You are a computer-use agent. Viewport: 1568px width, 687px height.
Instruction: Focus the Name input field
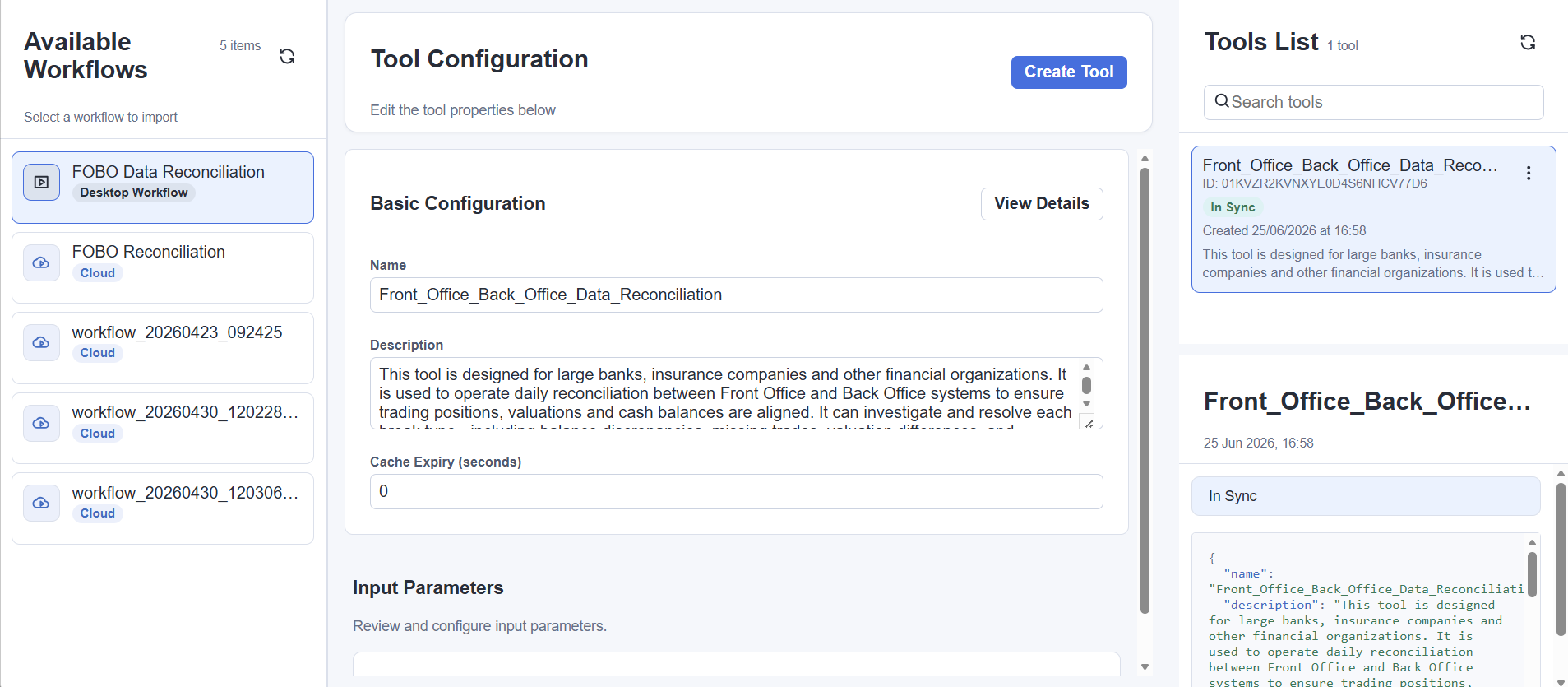click(x=736, y=295)
